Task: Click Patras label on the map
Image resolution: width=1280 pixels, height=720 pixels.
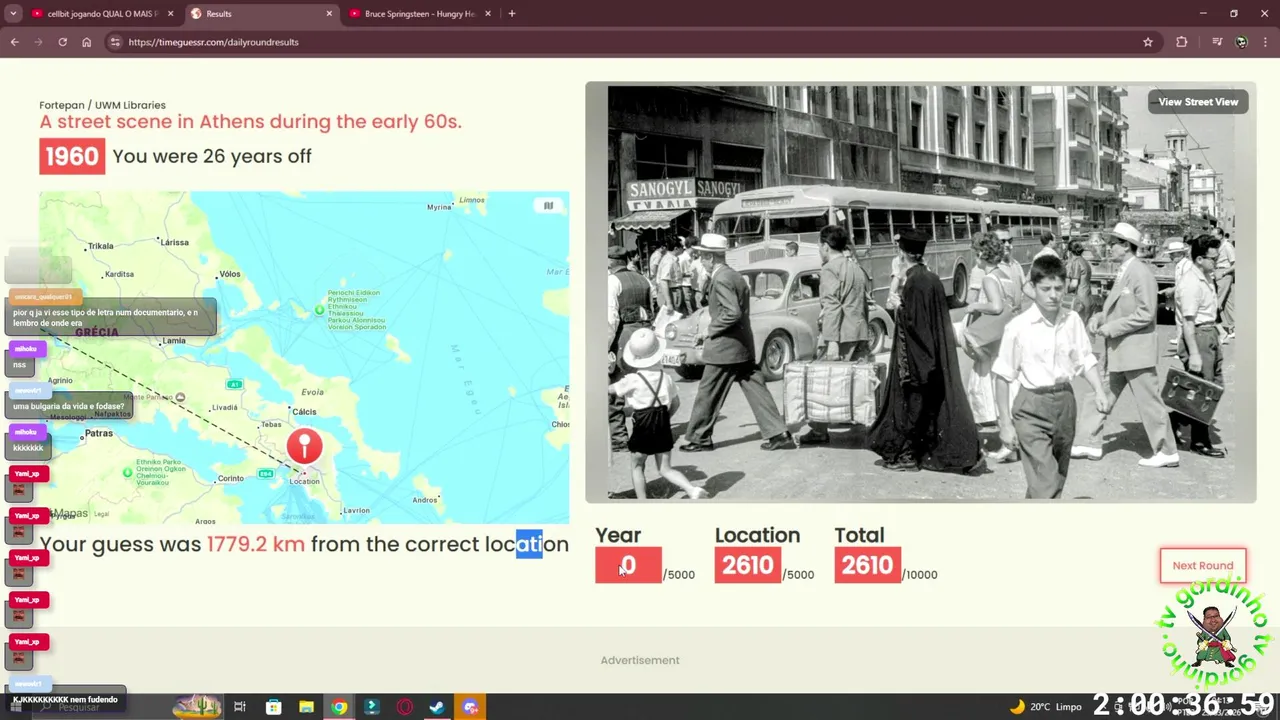Action: [98, 434]
